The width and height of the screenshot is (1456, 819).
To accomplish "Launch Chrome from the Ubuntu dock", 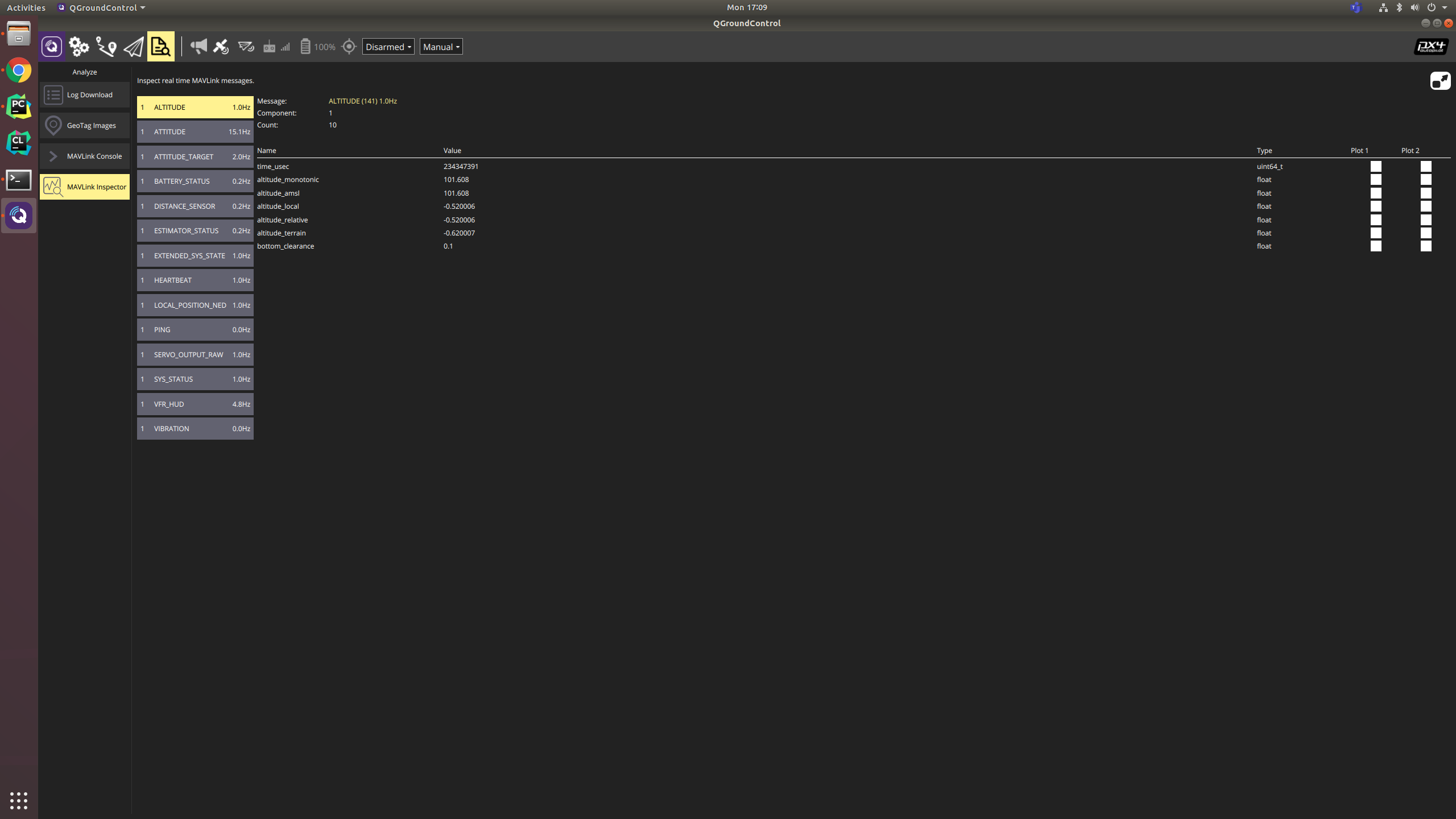I will pyautogui.click(x=19, y=71).
